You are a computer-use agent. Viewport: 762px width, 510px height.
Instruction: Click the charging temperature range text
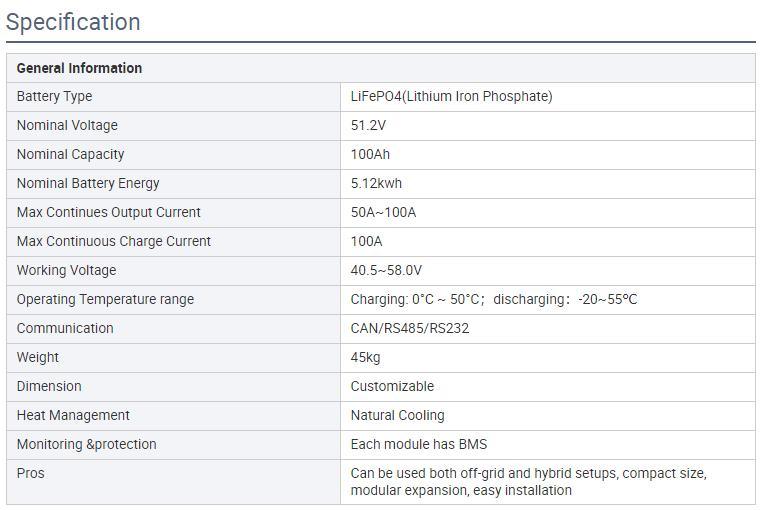click(x=417, y=300)
